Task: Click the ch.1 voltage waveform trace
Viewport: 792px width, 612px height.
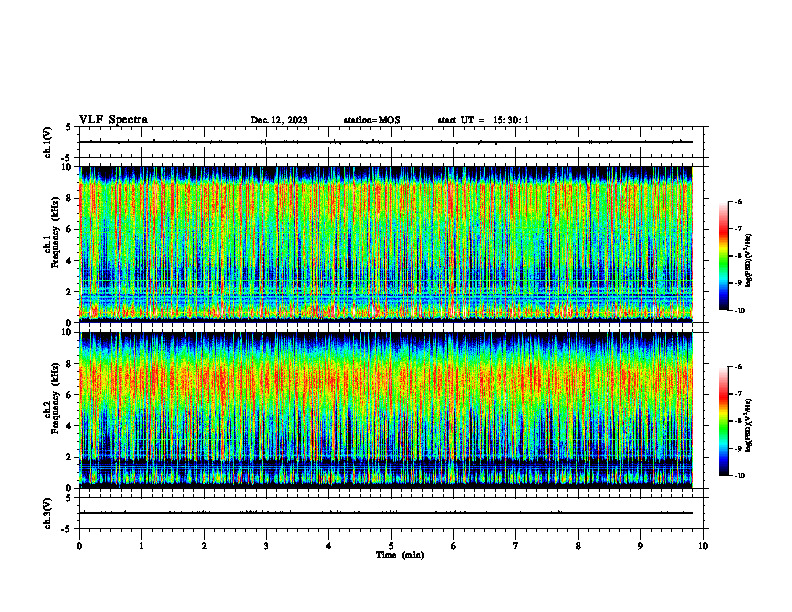Action: pyautogui.click(x=386, y=142)
